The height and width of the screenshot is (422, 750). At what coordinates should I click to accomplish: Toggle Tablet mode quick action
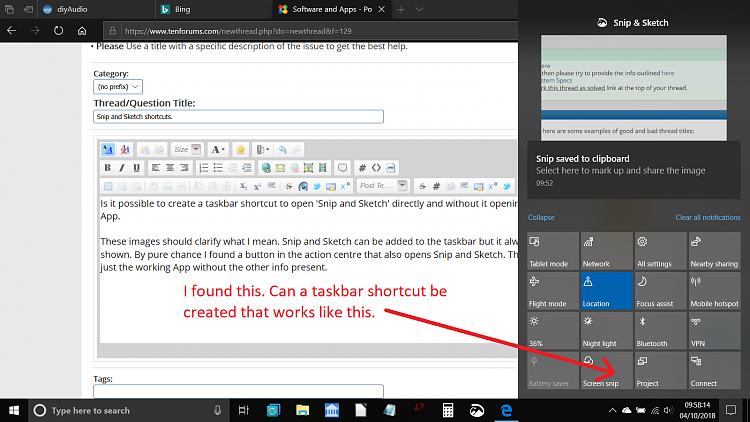pyautogui.click(x=553, y=251)
